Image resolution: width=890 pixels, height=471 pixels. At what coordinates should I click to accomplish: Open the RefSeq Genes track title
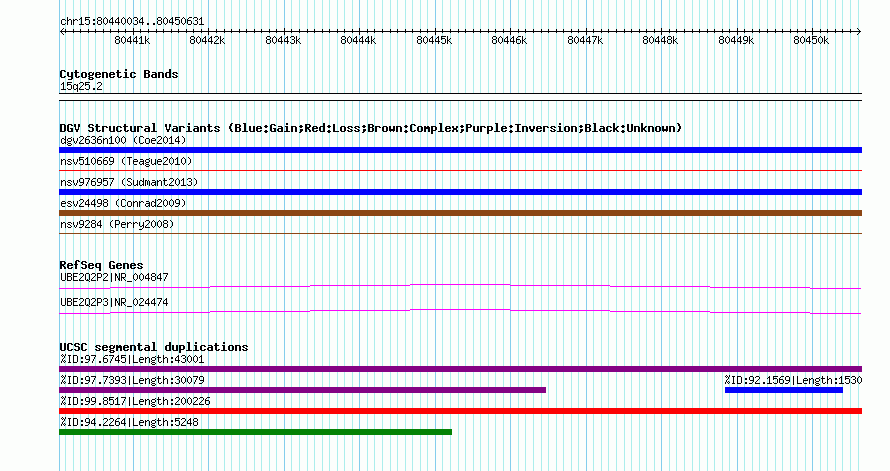[x=101, y=265]
